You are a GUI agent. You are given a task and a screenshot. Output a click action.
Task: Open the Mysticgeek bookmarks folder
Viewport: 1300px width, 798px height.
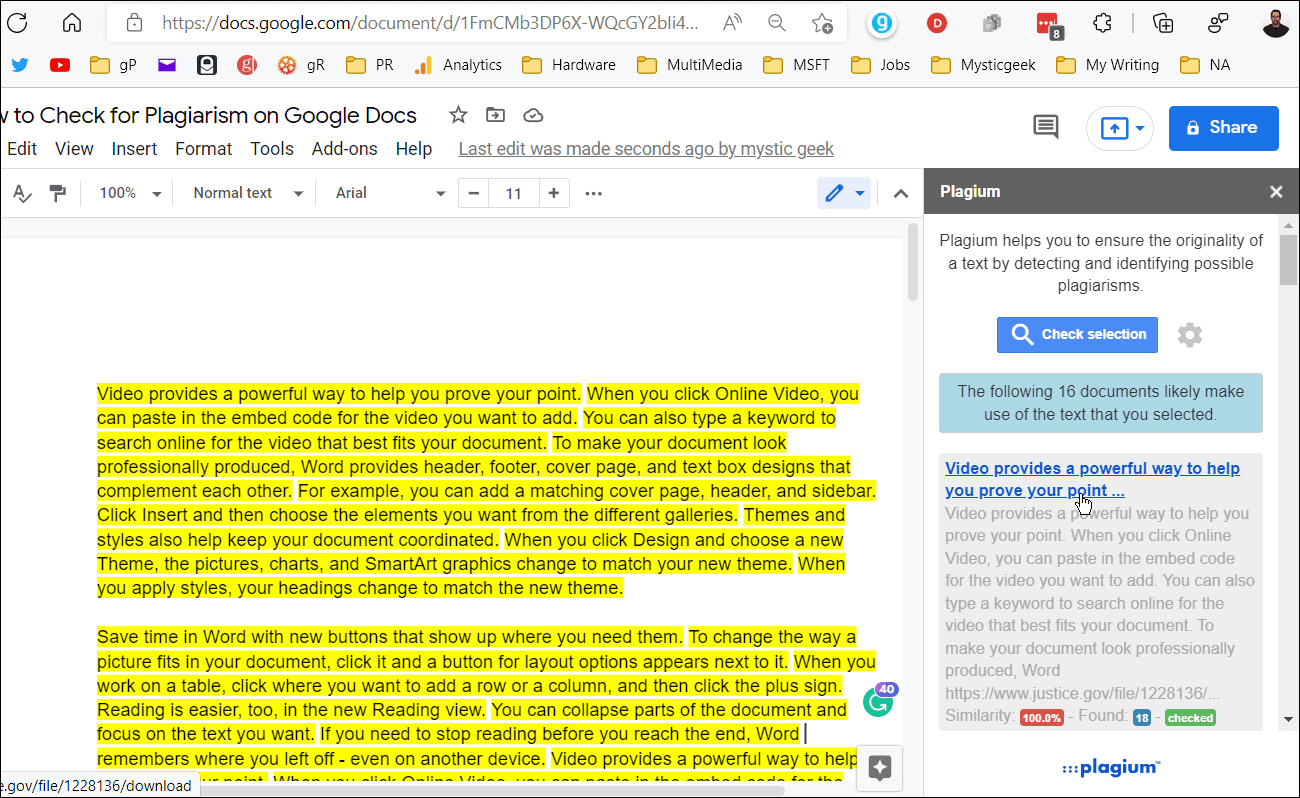[x=983, y=65]
